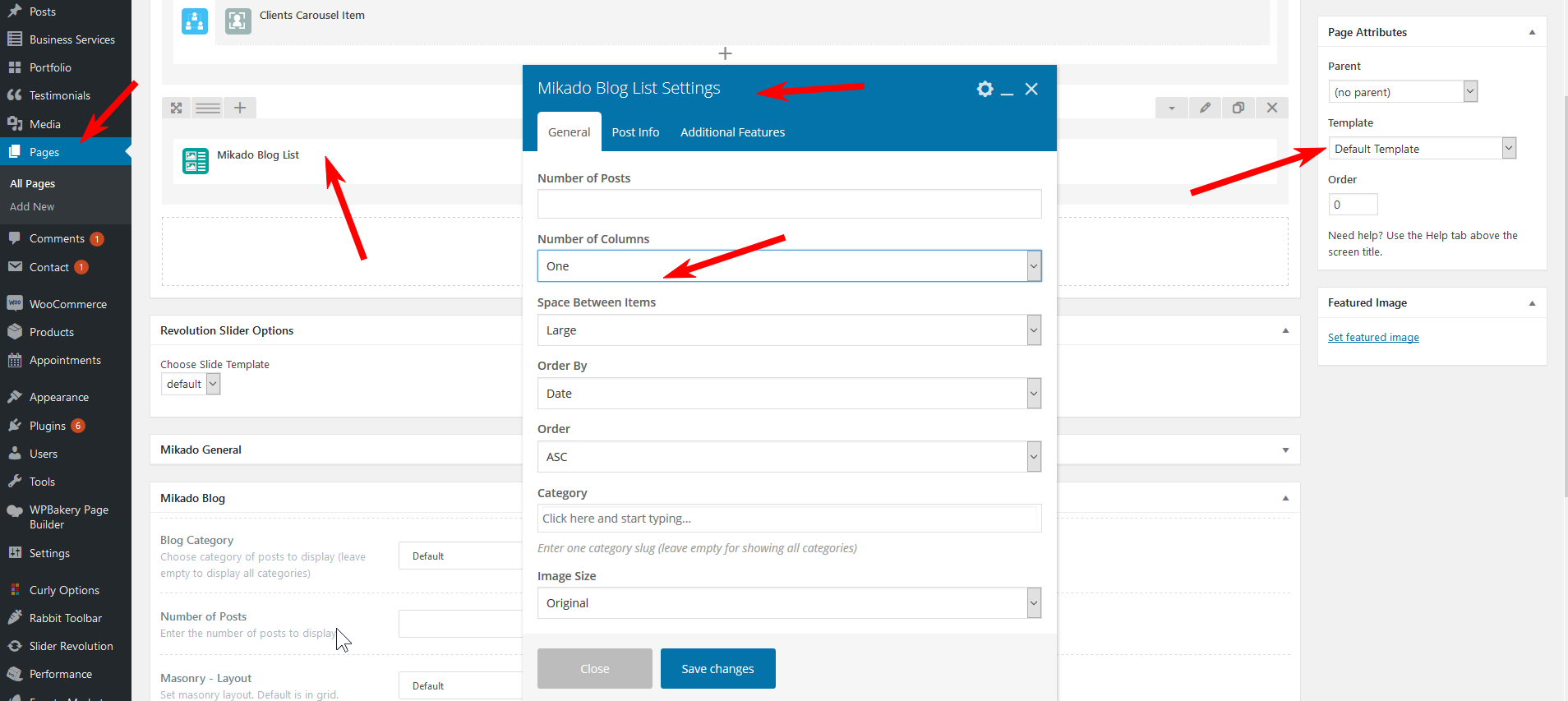Viewport: 1568px width, 701px height.
Task: Click the Number of Posts input field
Action: [789, 204]
